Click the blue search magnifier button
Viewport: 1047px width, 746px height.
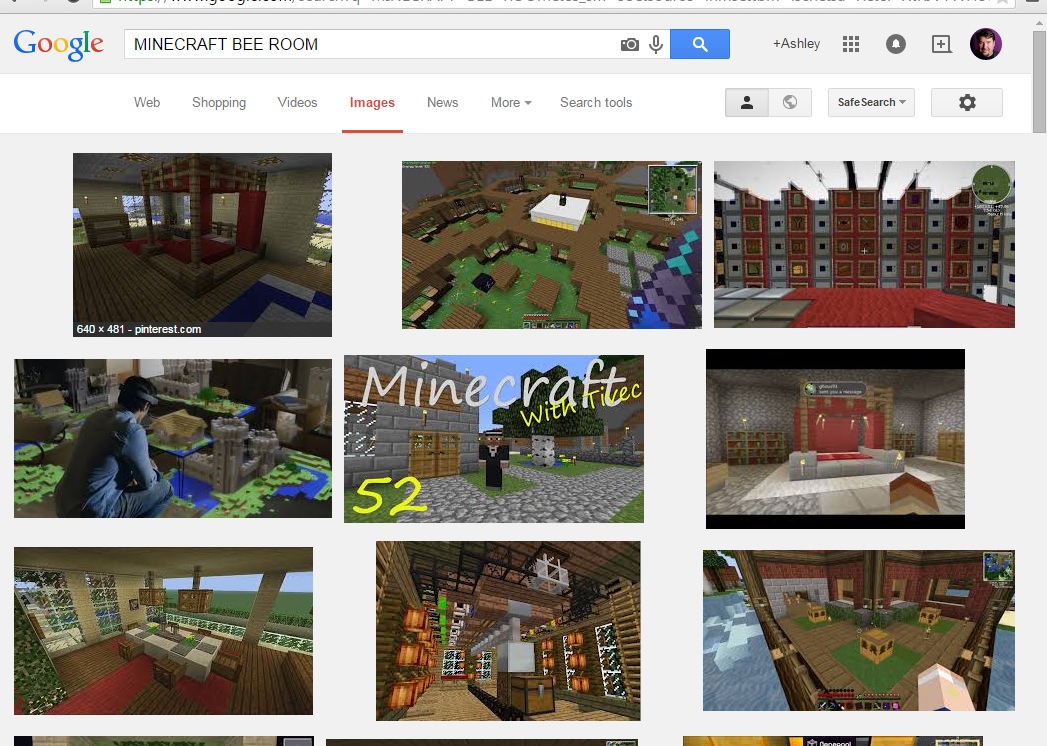pos(700,44)
